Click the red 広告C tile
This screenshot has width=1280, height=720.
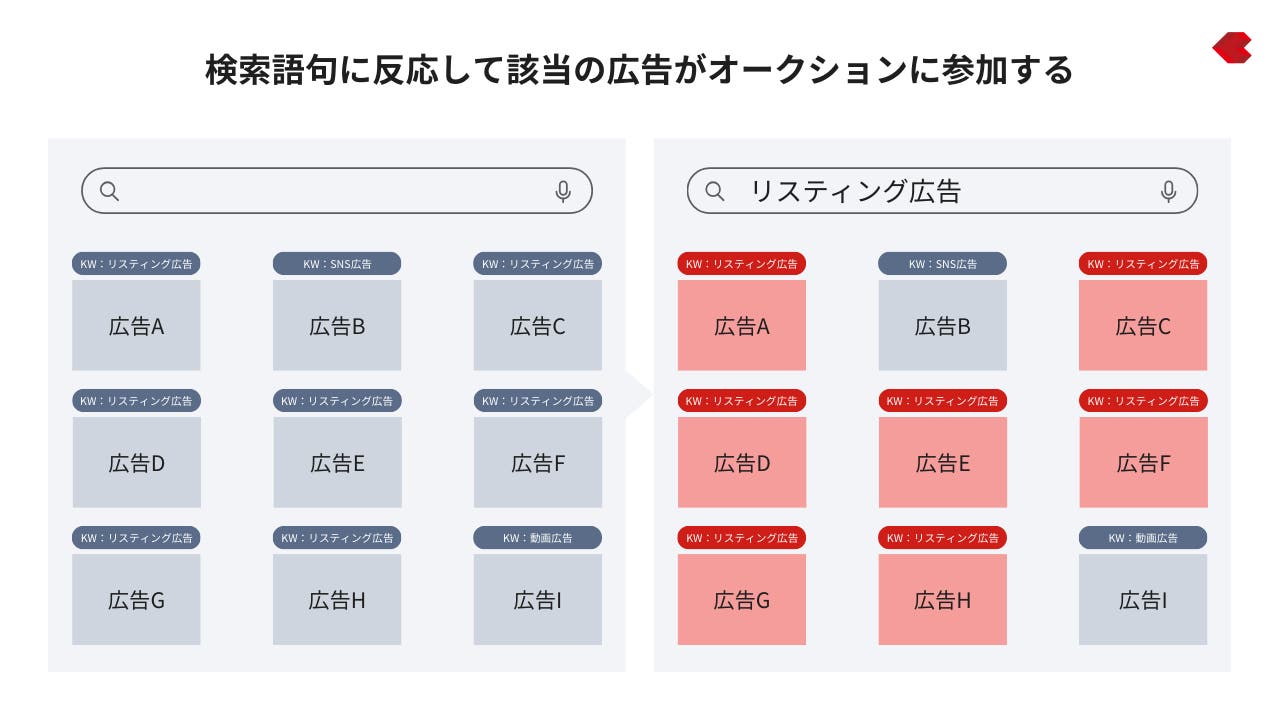click(1143, 325)
